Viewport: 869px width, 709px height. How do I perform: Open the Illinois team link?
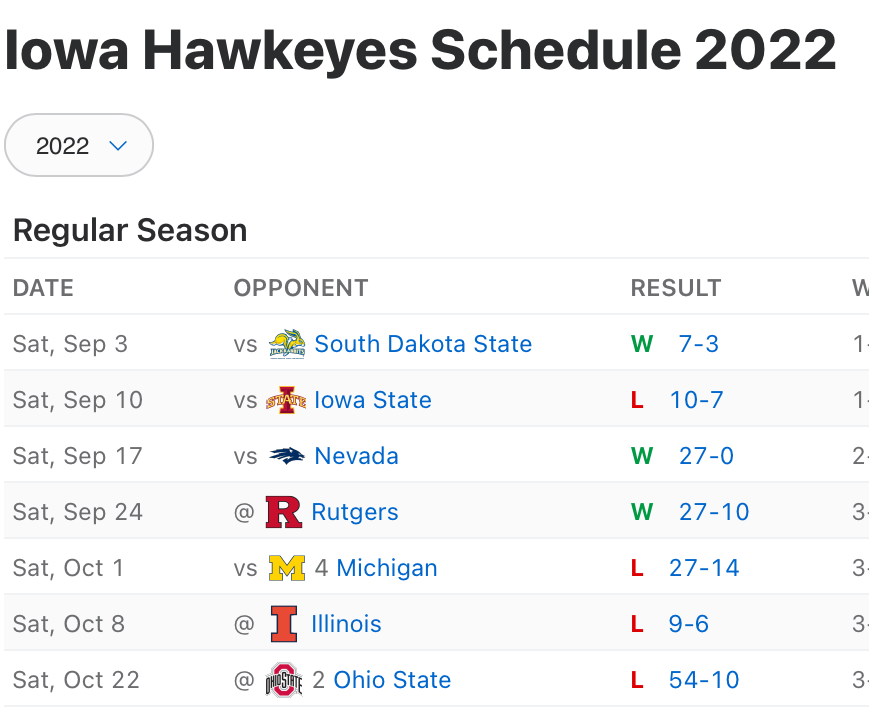346,624
